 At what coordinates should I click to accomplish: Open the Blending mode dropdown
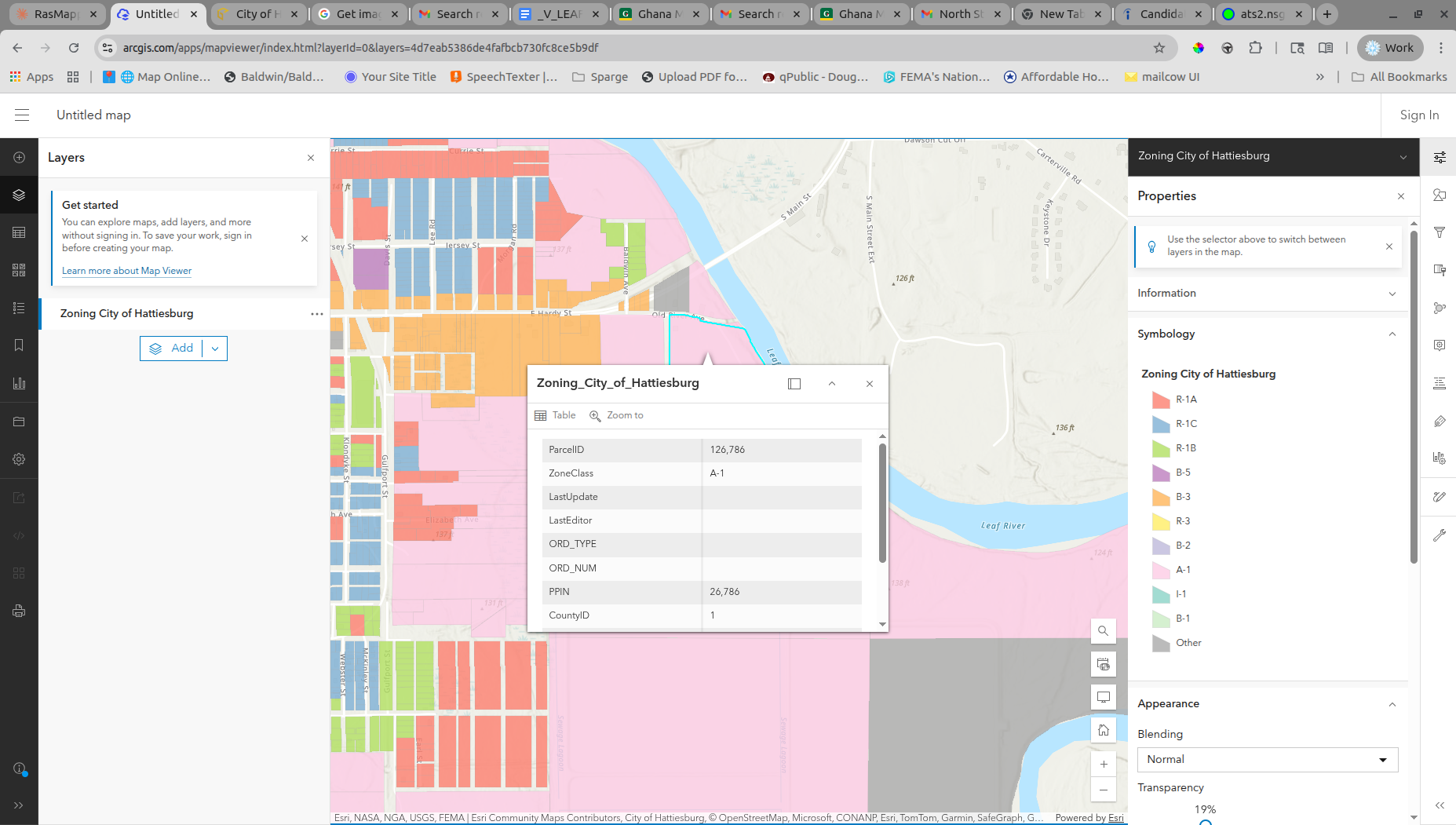click(1267, 760)
